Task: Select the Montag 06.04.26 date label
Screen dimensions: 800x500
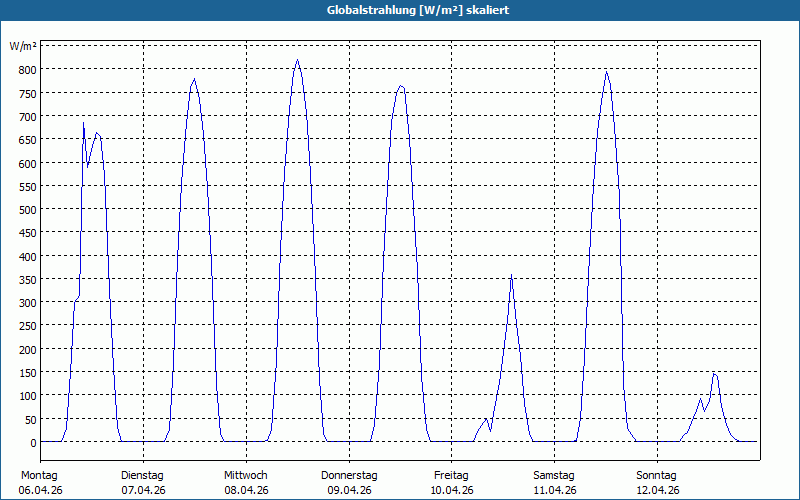Action: click(x=40, y=483)
